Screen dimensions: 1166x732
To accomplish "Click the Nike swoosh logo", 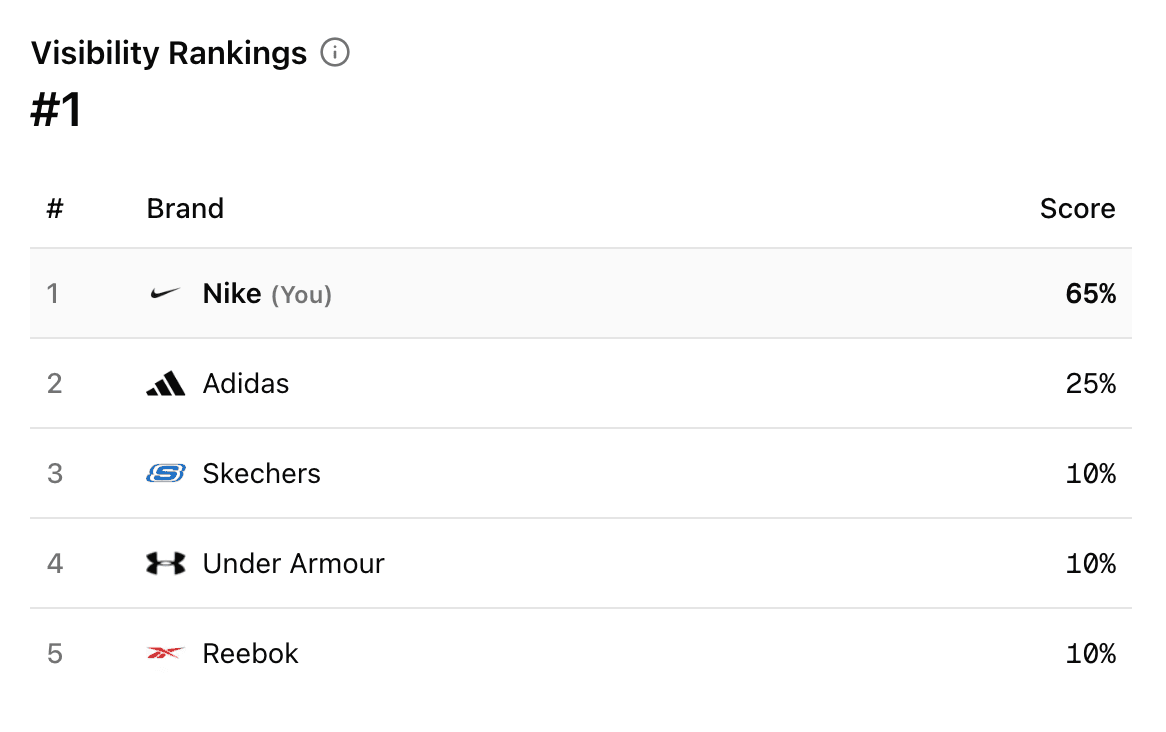I will click(165, 294).
